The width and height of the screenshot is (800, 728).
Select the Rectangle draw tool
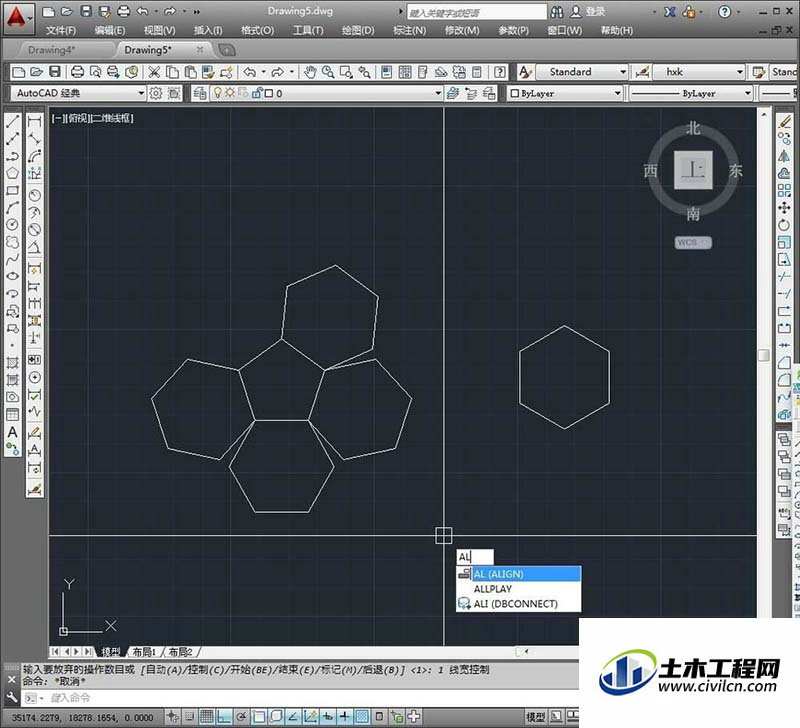12,191
